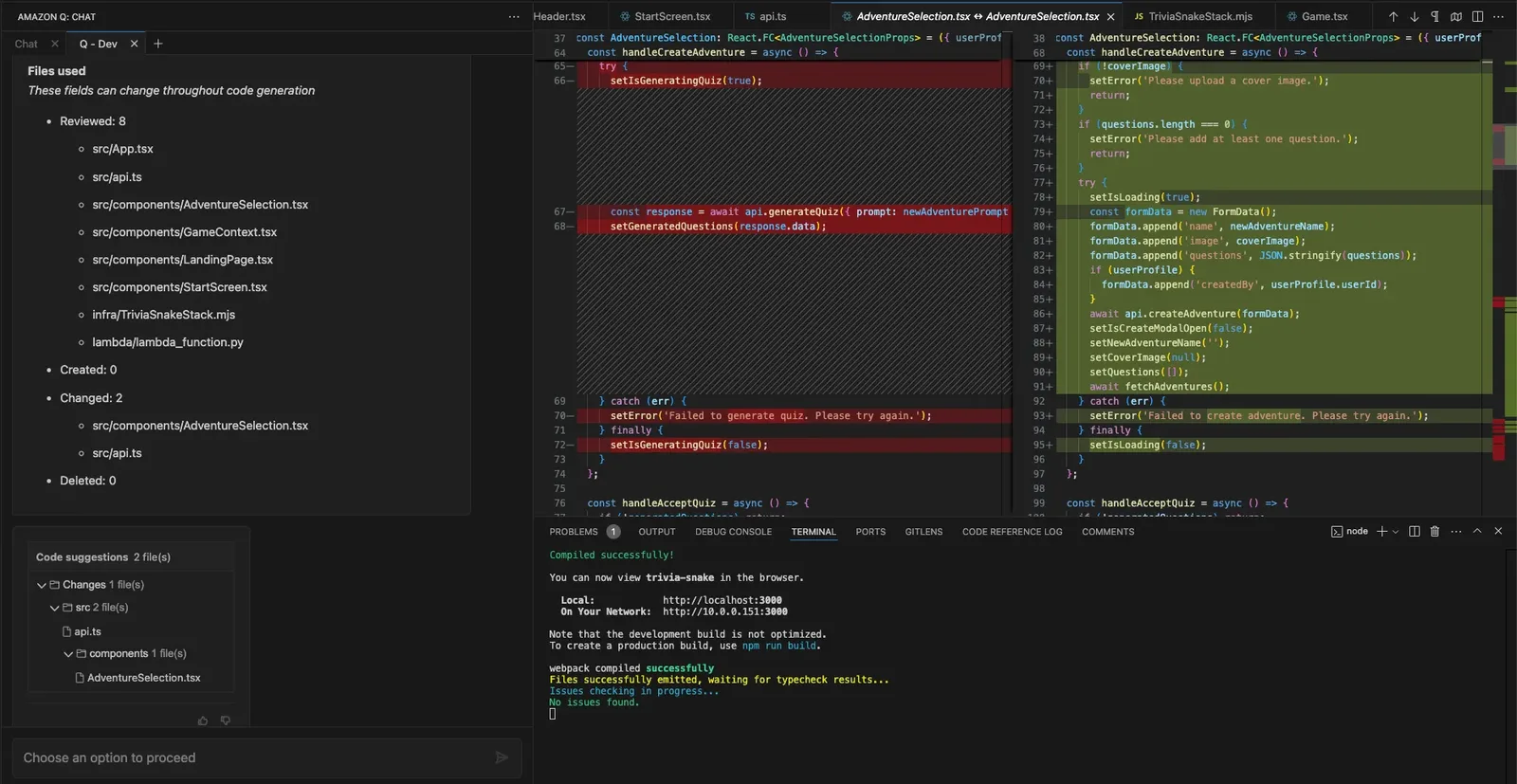This screenshot has width=1517, height=784.
Task: Select the node terminal instance
Action: tap(1350, 532)
